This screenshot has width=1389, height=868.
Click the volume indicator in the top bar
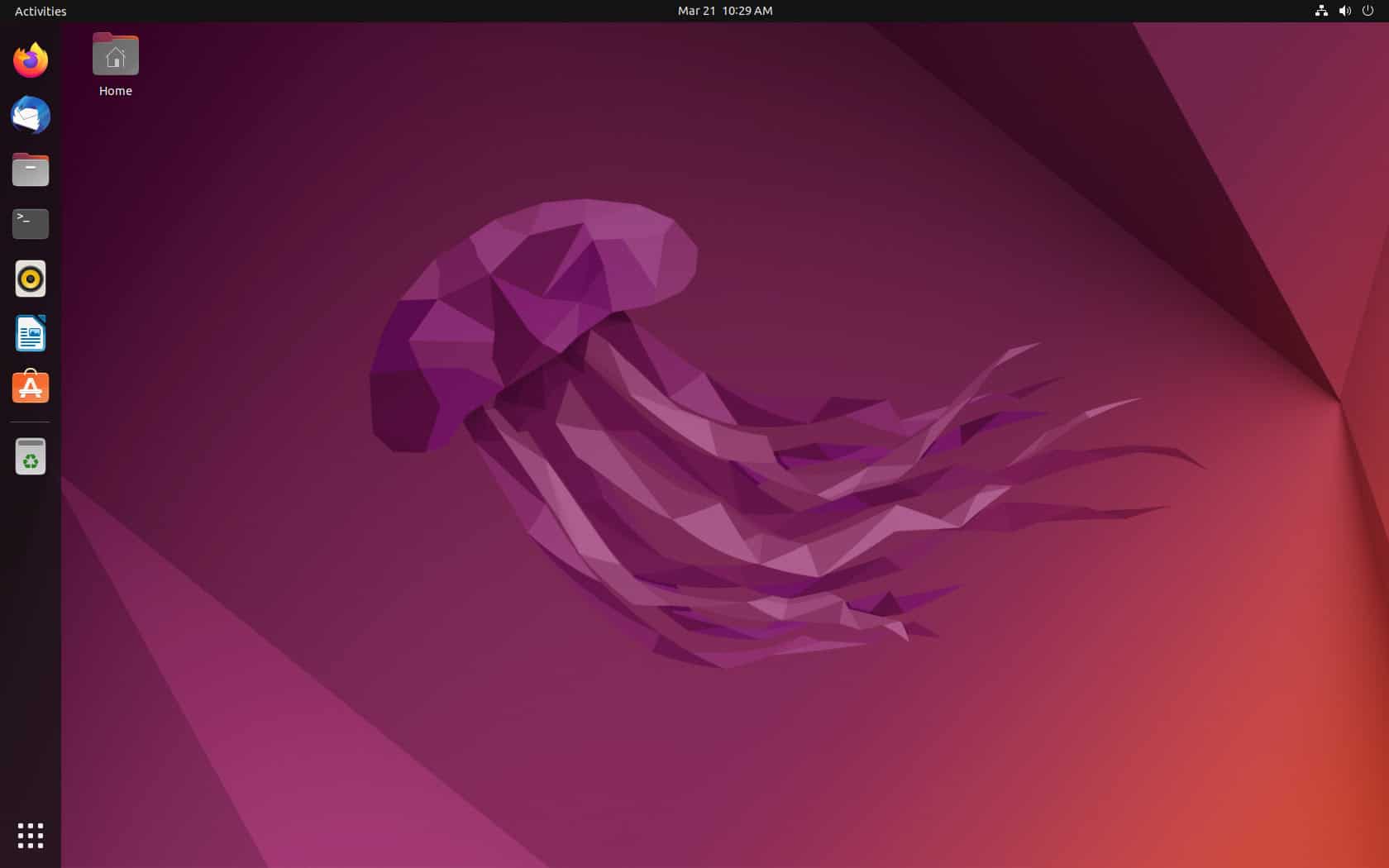(1344, 11)
